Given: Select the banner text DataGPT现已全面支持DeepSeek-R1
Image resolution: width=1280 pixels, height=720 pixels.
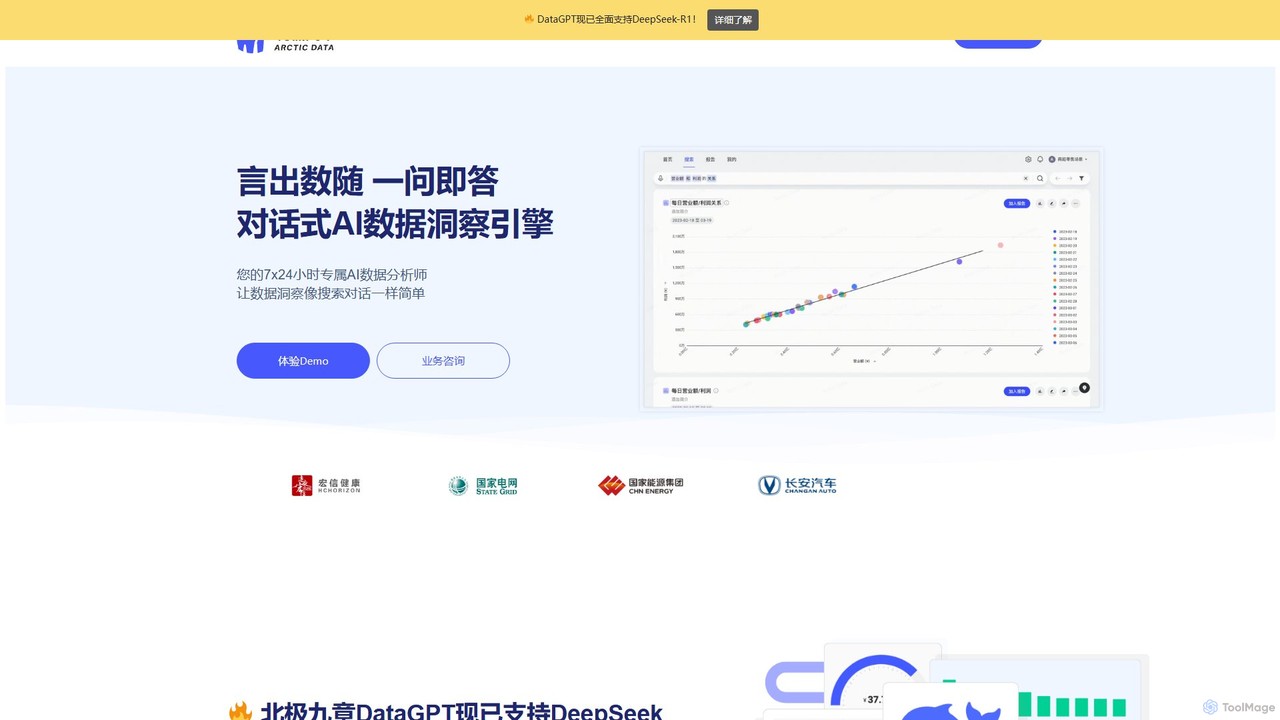Looking at the screenshot, I should 616,20.
